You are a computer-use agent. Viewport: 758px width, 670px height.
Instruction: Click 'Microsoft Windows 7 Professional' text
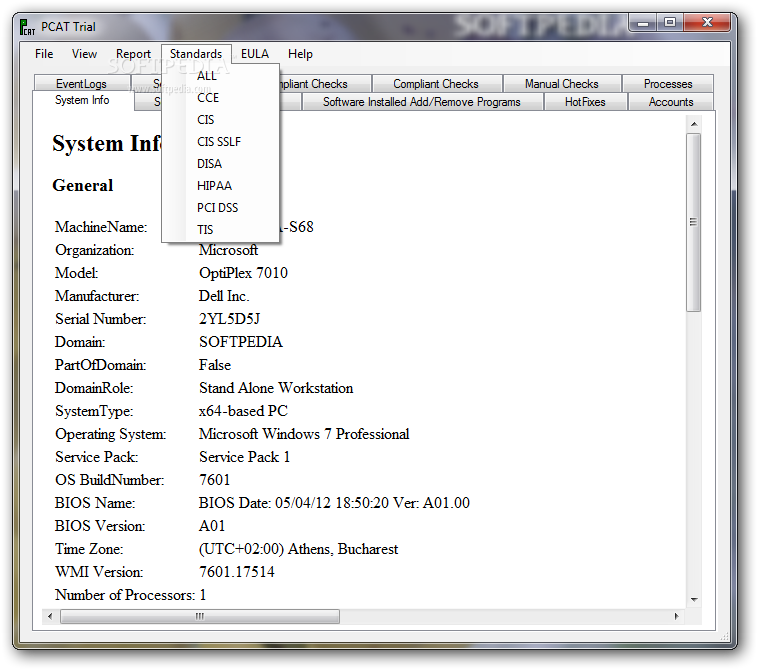[x=304, y=434]
